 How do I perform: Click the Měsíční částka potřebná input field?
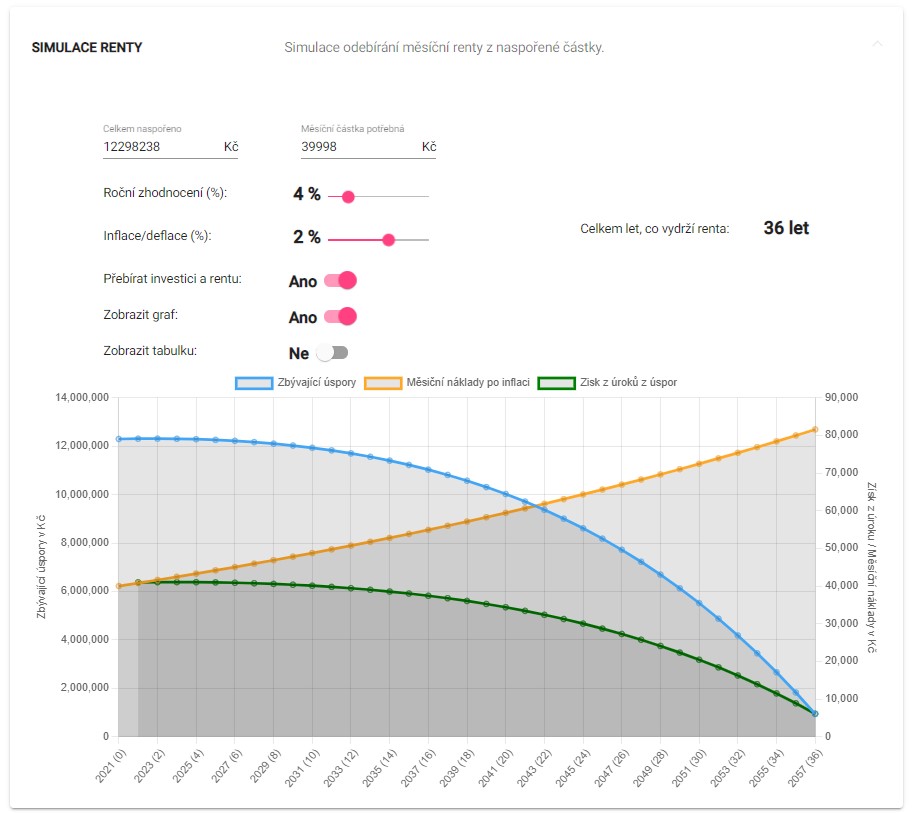[x=358, y=147]
